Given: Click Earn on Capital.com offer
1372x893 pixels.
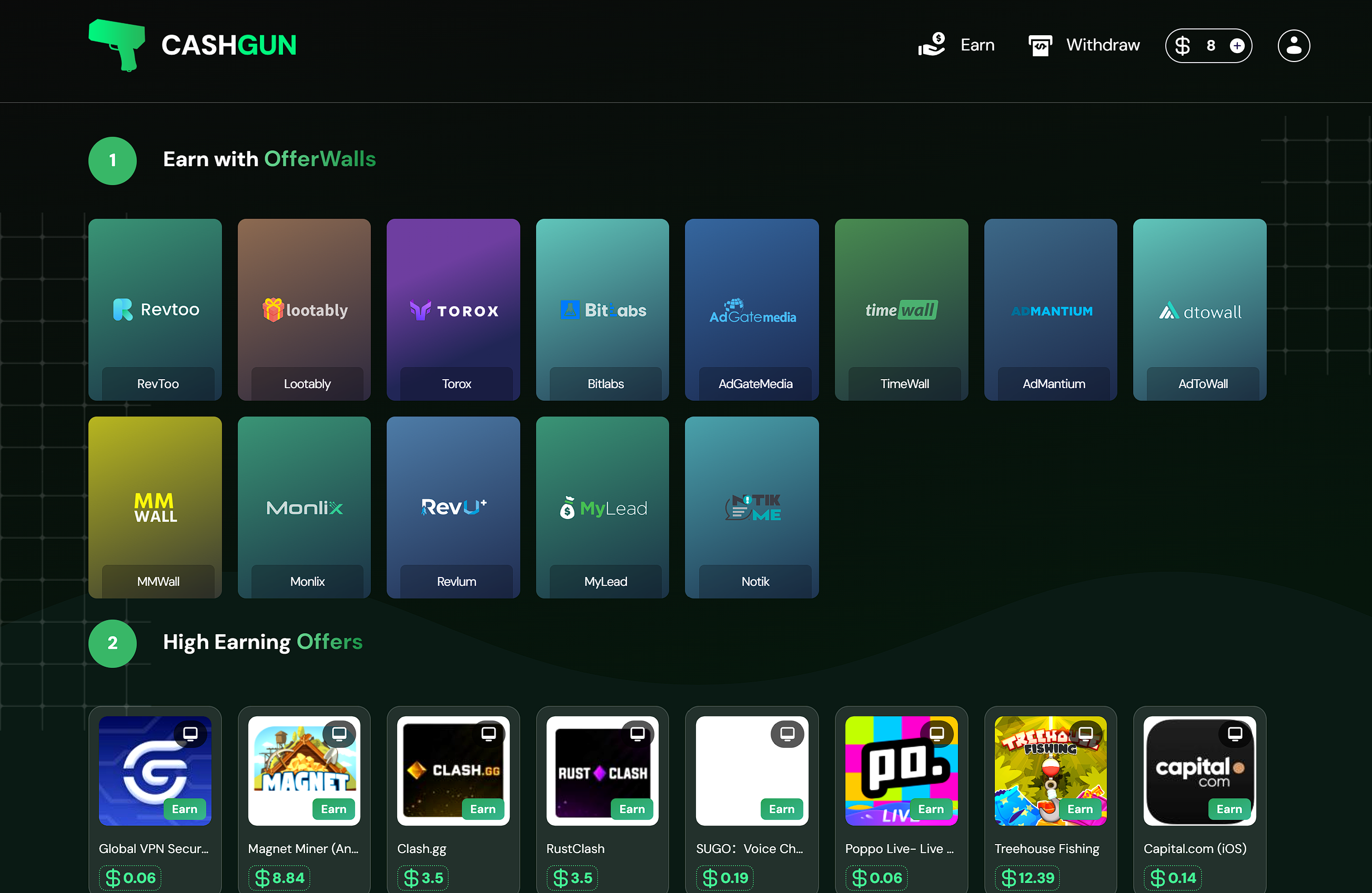Looking at the screenshot, I should (1229, 809).
